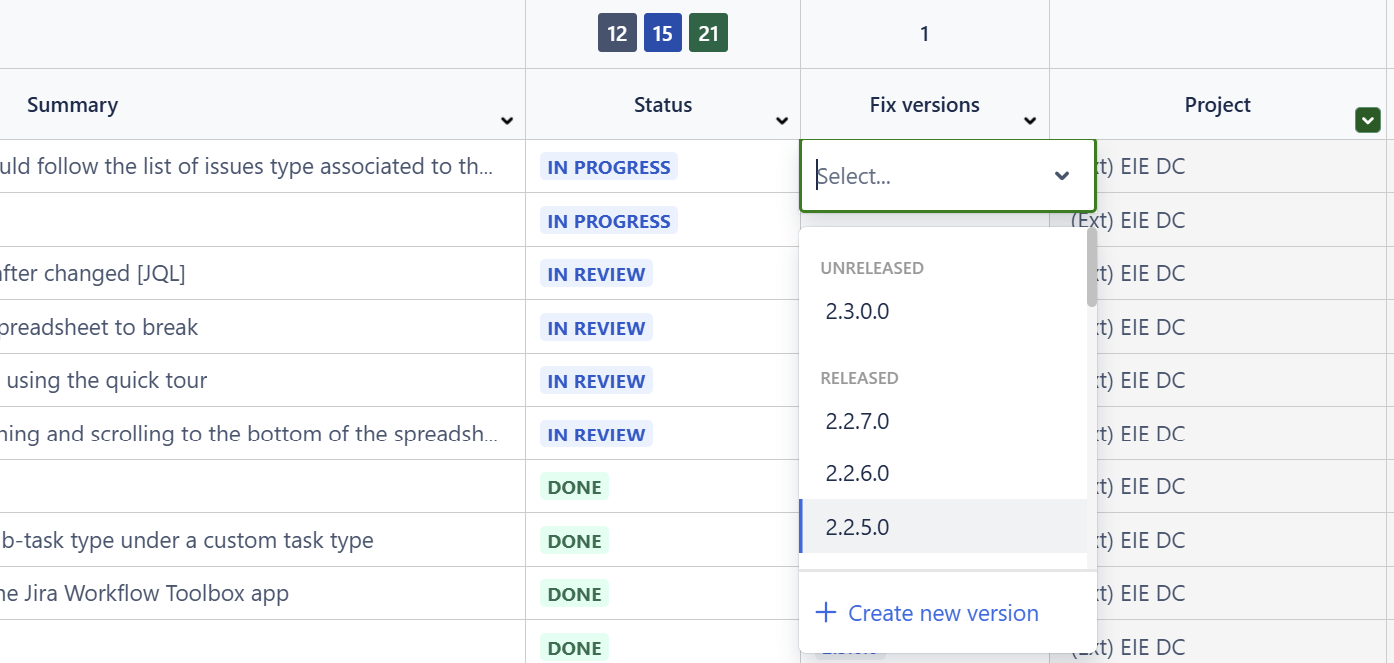The image size is (1394, 663).
Task: Click the green status count badge 21
Action: 708,34
